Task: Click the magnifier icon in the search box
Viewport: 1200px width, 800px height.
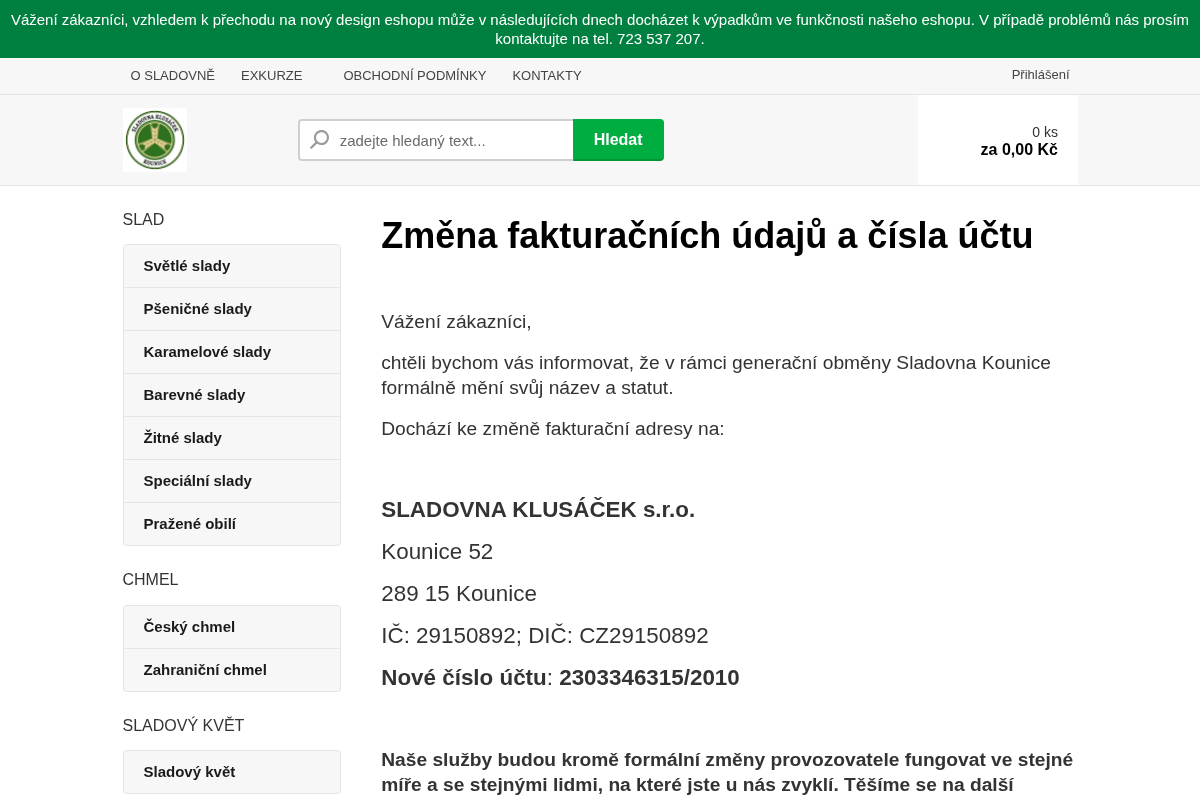Action: pyautogui.click(x=320, y=140)
